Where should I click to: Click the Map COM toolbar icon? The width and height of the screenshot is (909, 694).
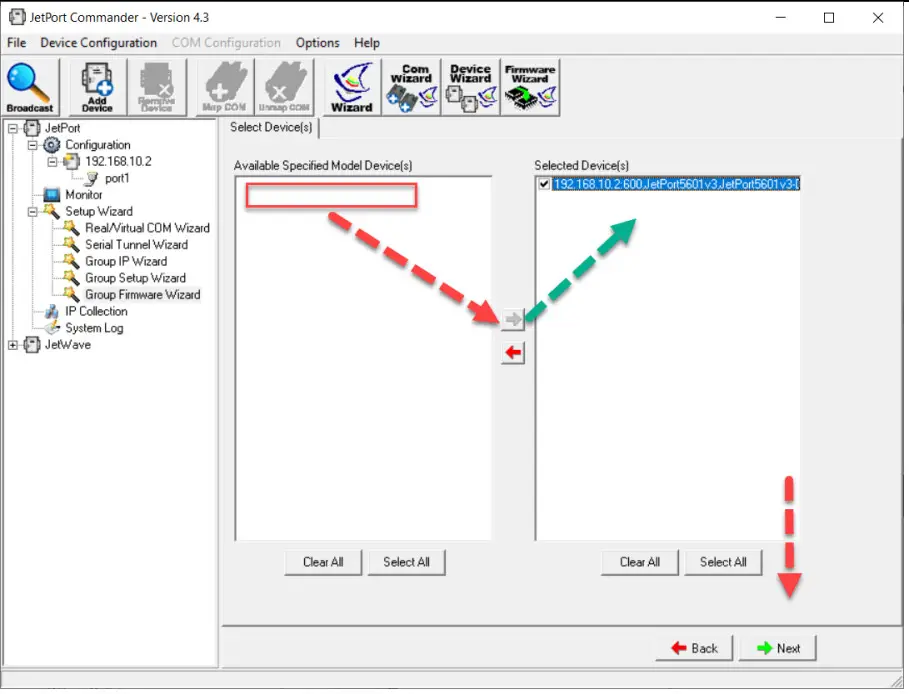point(224,87)
